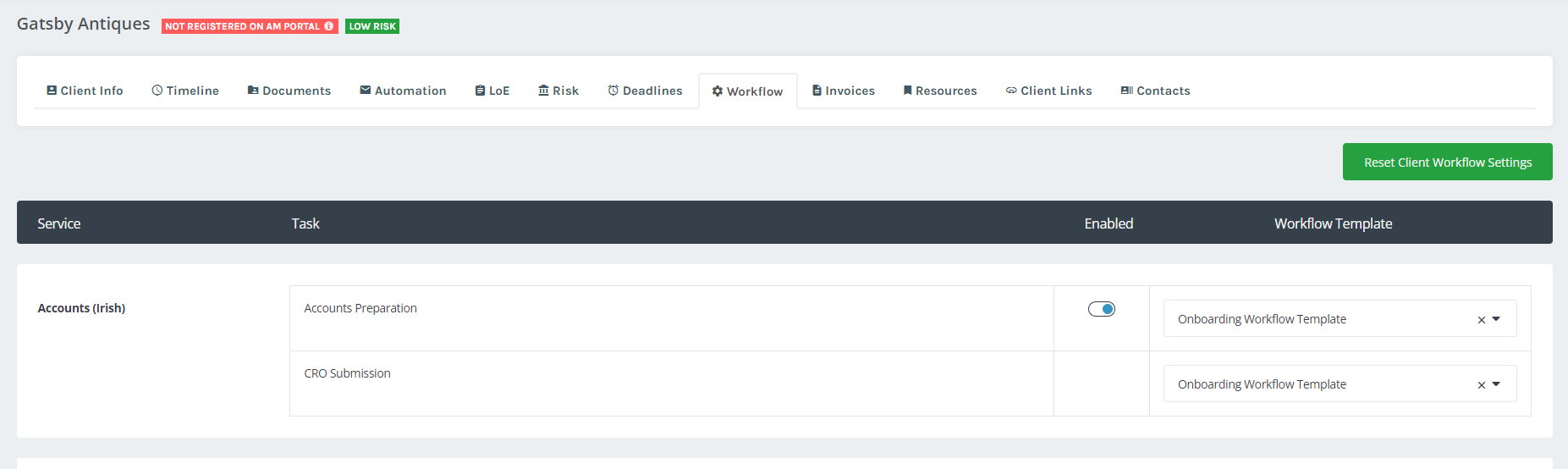The height and width of the screenshot is (469, 1568).
Task: Expand the Accounts Preparation template dropdown arrow
Action: click(x=1496, y=319)
